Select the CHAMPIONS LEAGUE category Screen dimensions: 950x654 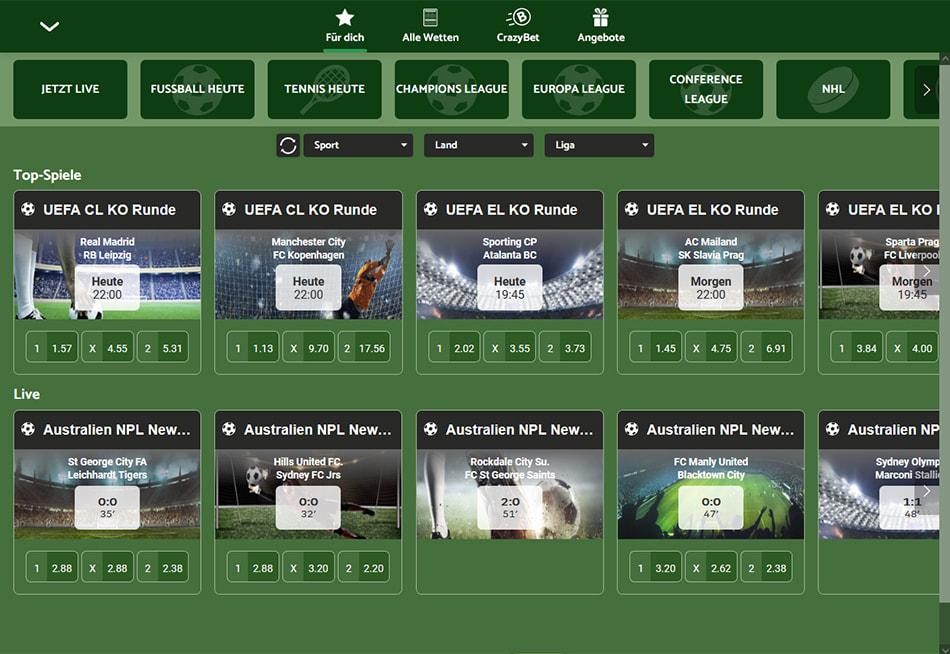point(451,89)
